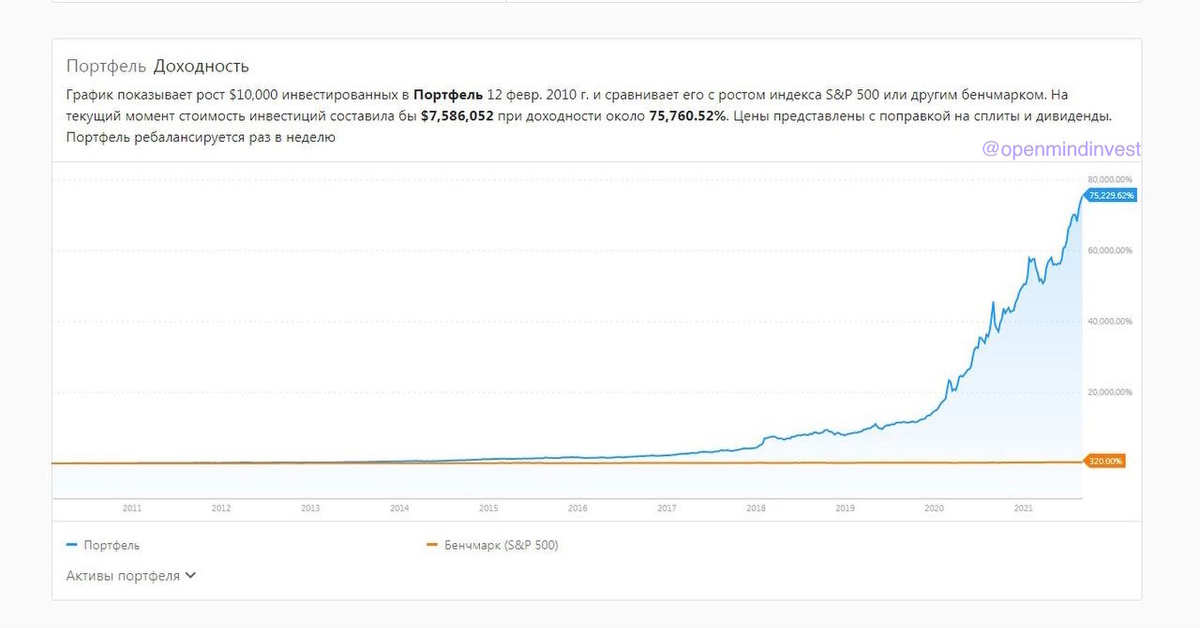Screen dimensions: 1200x628
Task: Pick the 2011 year on the timeline axis
Action: [132, 508]
